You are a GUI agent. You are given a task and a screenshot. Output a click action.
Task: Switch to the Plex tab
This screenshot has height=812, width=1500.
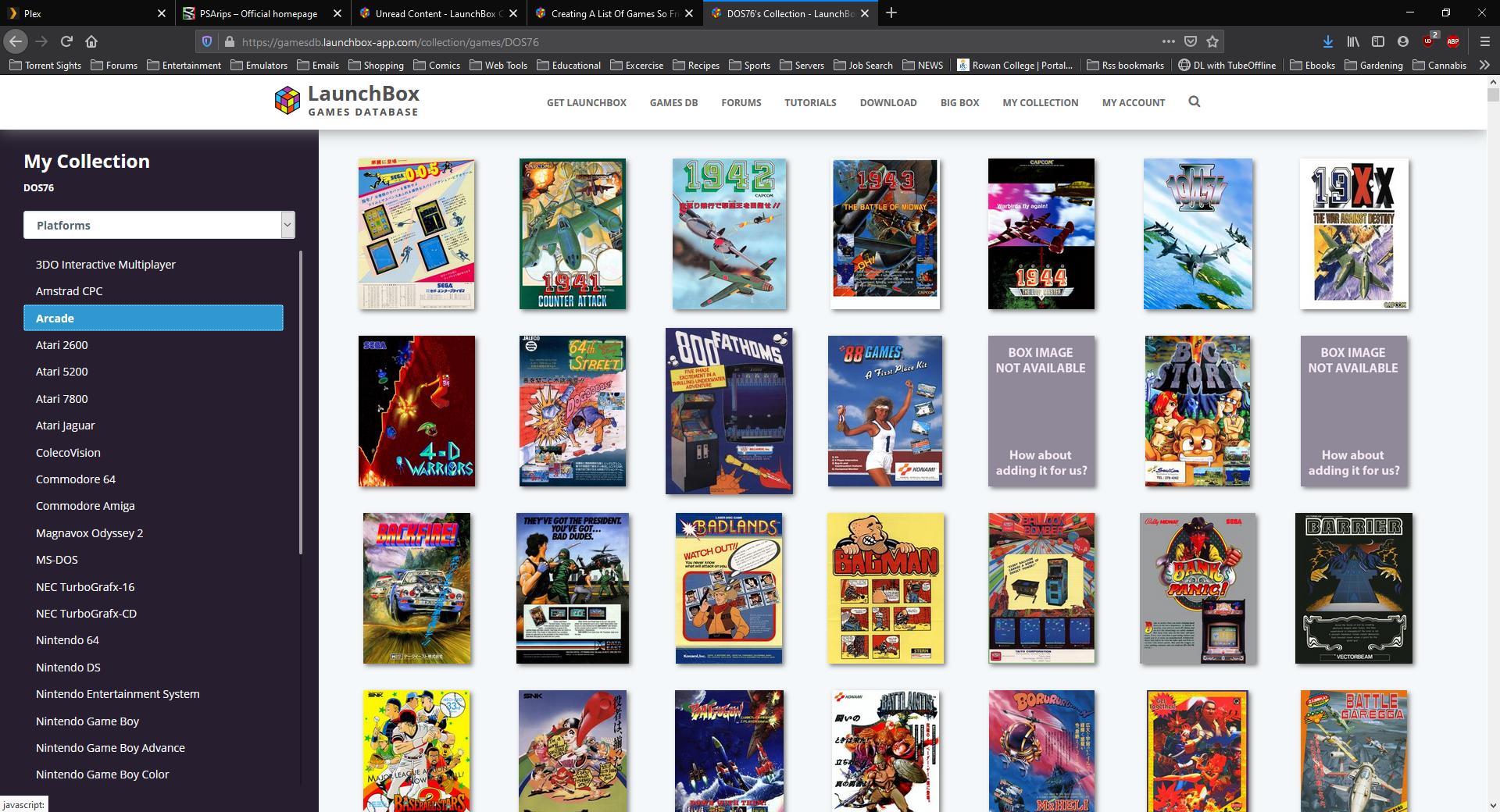[x=86, y=13]
